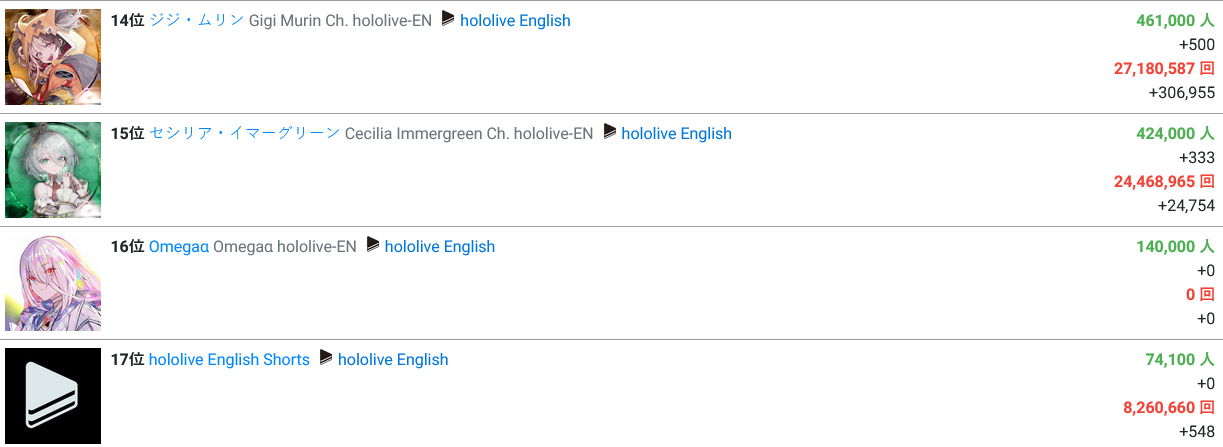The height and width of the screenshot is (447, 1223).
Task: Follow the blue Omegaα channel name link
Action: pos(179,246)
